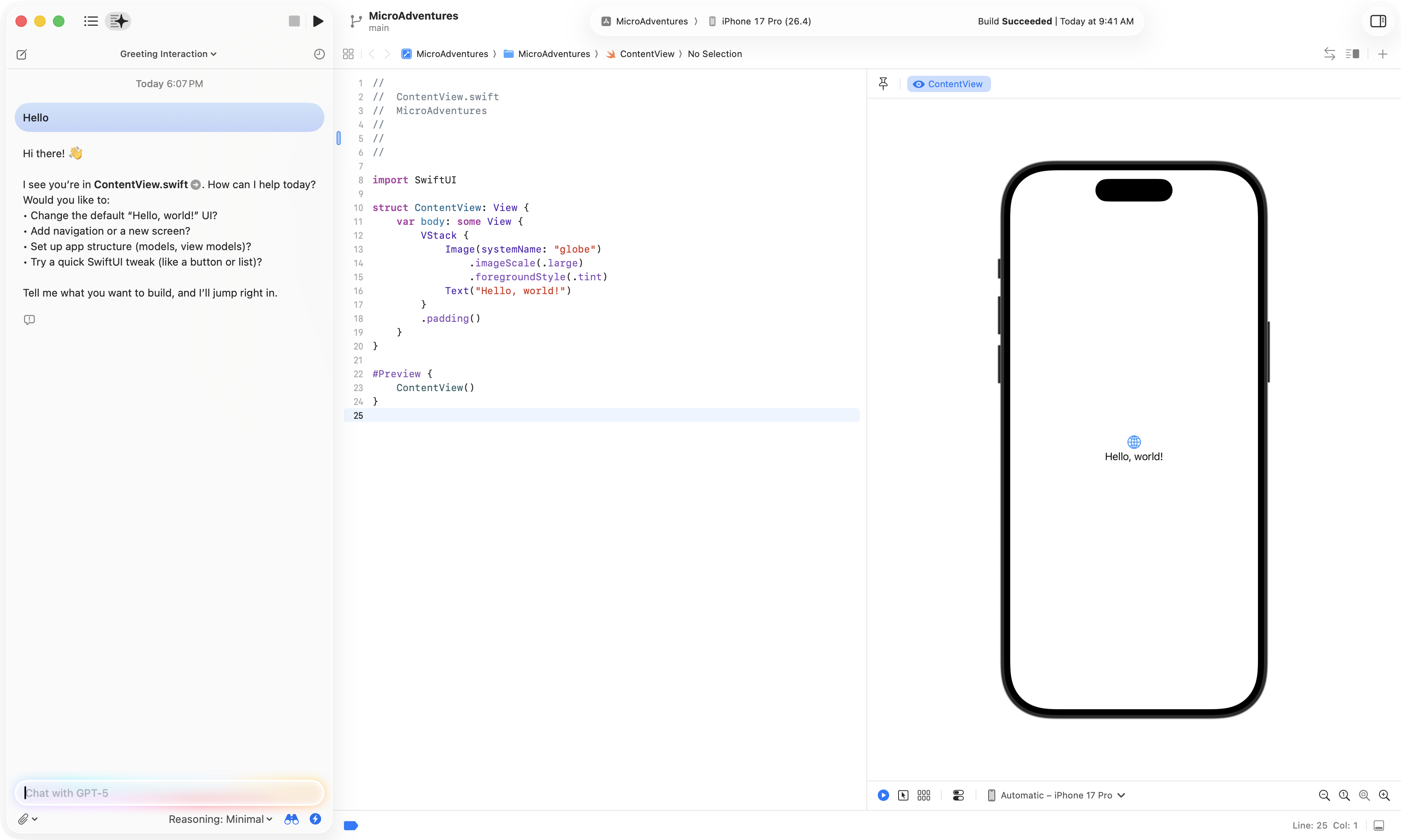Pin the preview canvas

coord(883,84)
